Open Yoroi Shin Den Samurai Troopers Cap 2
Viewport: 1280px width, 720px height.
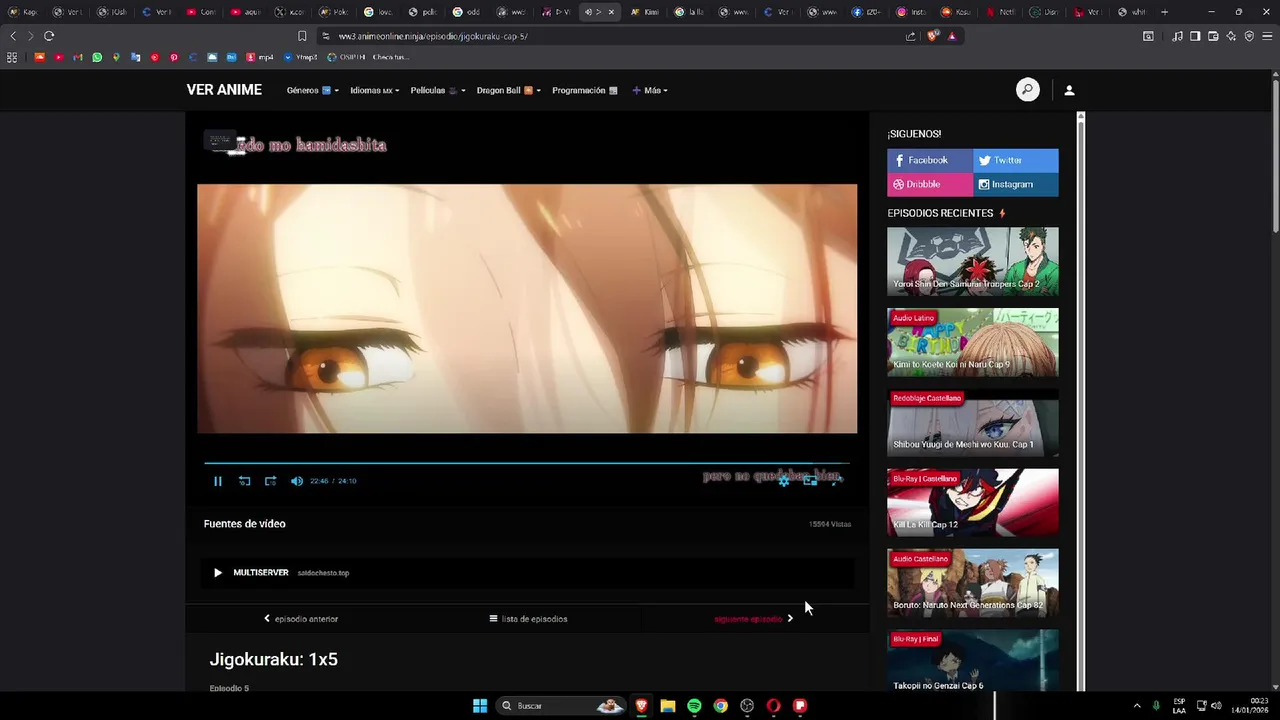click(973, 261)
